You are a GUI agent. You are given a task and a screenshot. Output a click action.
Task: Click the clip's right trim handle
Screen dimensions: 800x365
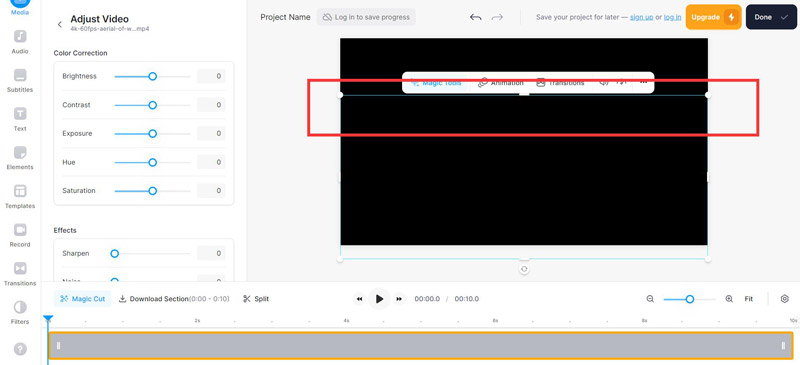[783, 346]
